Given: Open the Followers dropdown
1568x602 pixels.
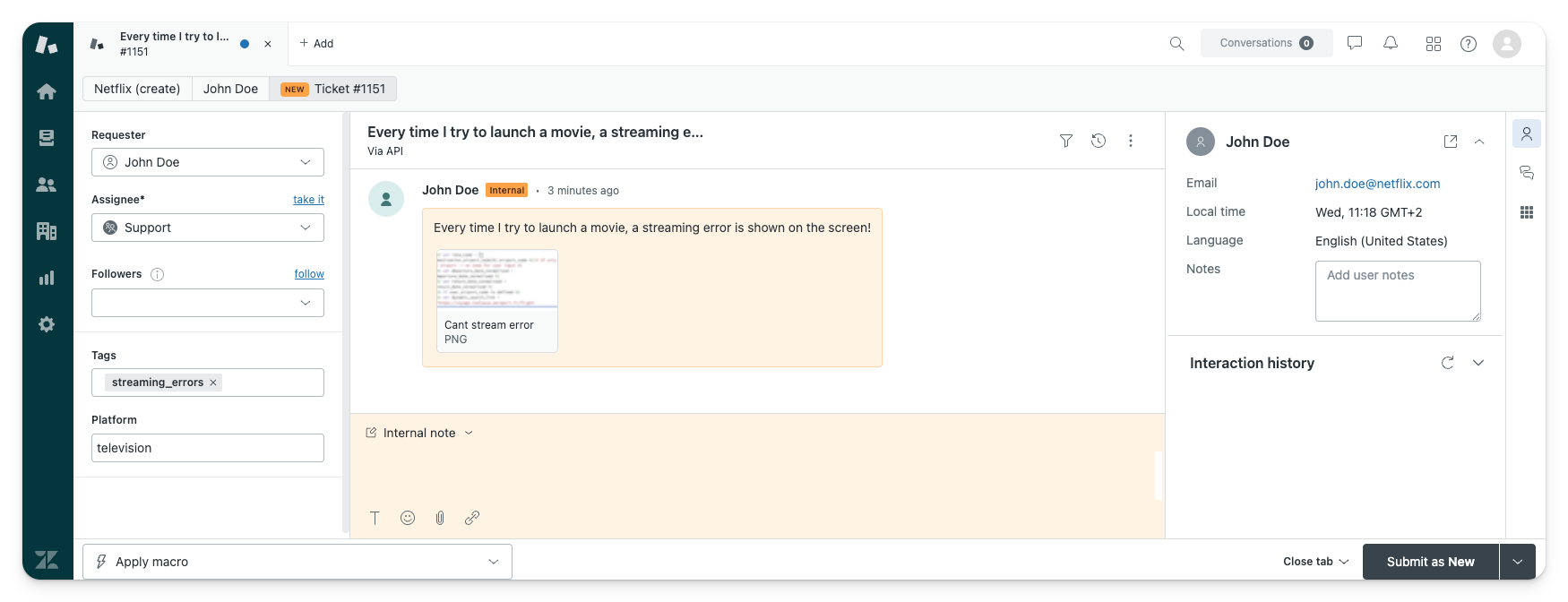Looking at the screenshot, I should click(208, 303).
